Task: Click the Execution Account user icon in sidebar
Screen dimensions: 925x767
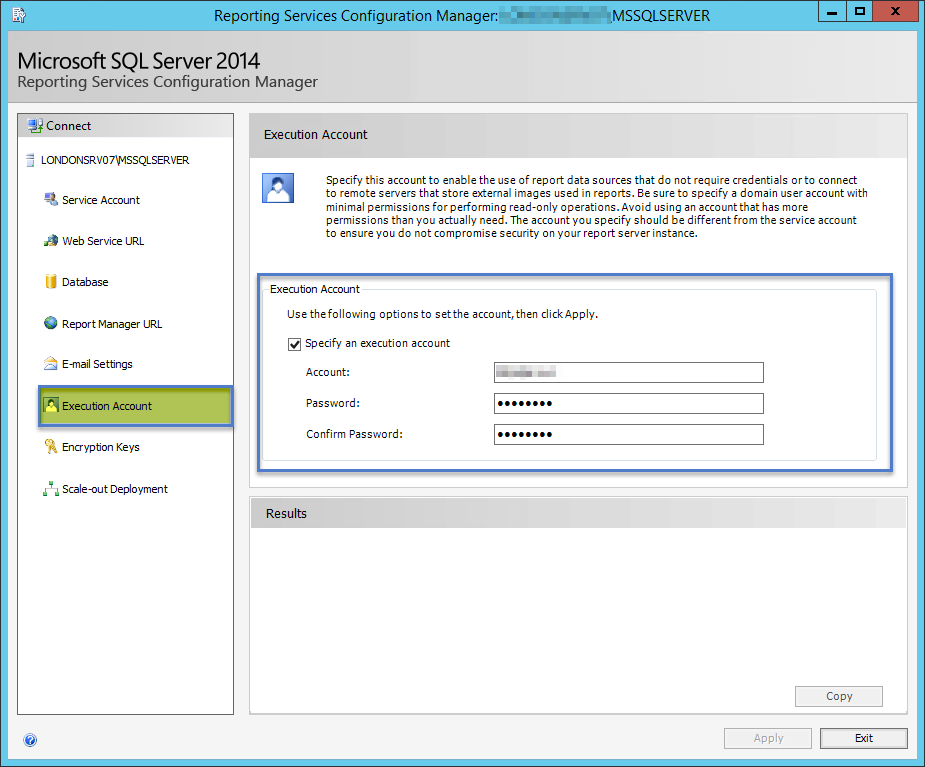Action: click(51, 405)
